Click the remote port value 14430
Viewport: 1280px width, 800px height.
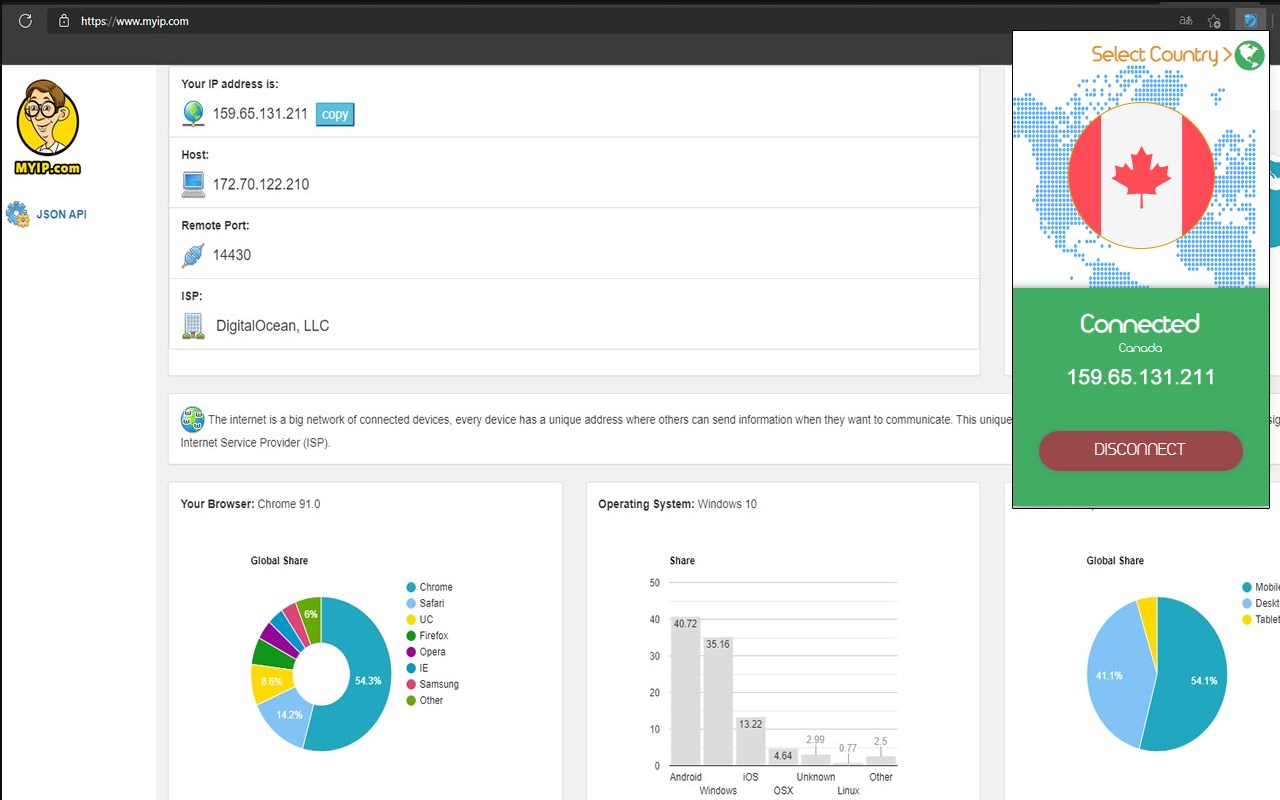[232, 255]
